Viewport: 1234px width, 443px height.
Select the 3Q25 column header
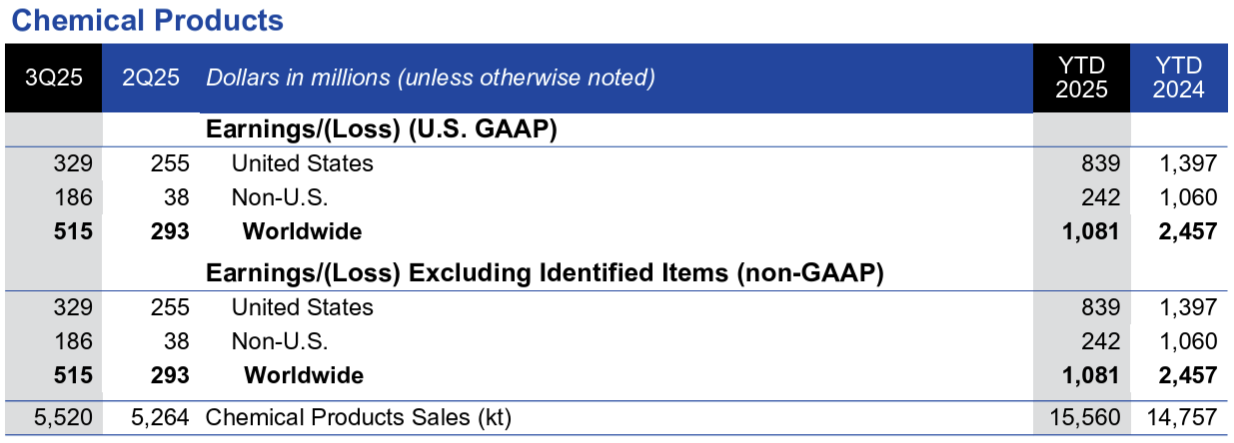pos(52,78)
